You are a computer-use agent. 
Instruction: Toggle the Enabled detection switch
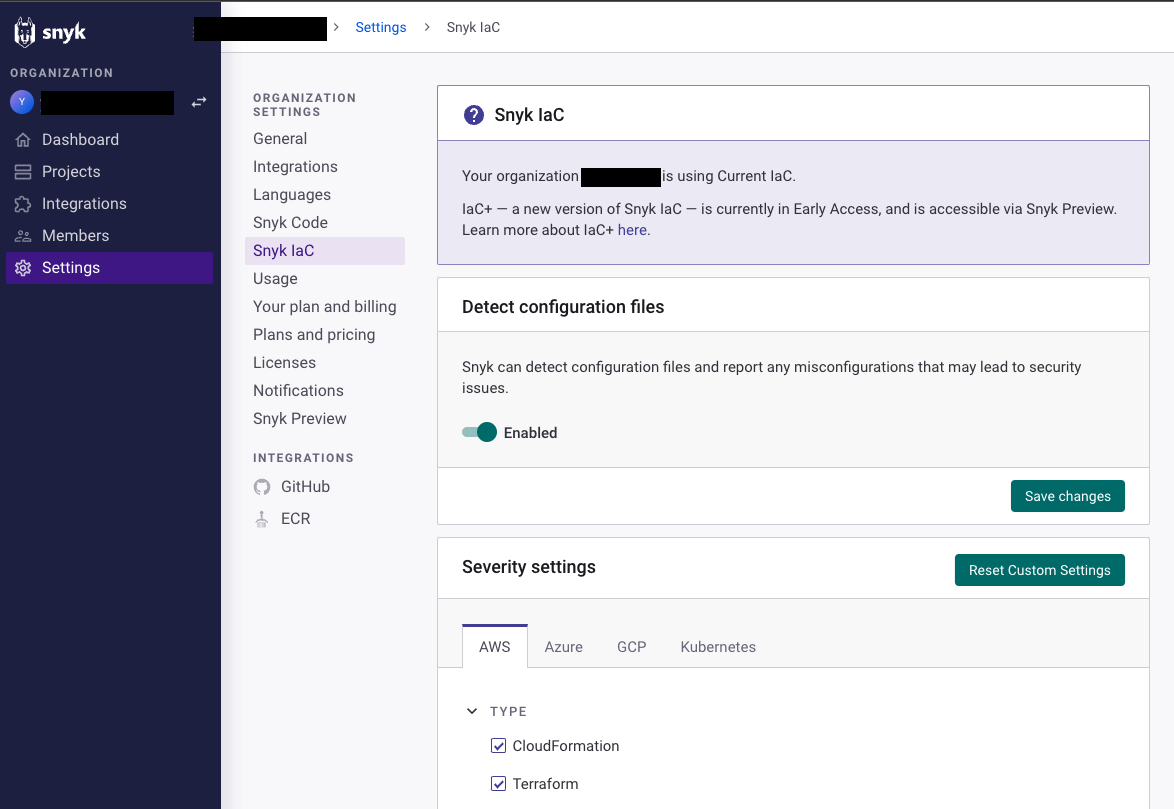coord(479,433)
